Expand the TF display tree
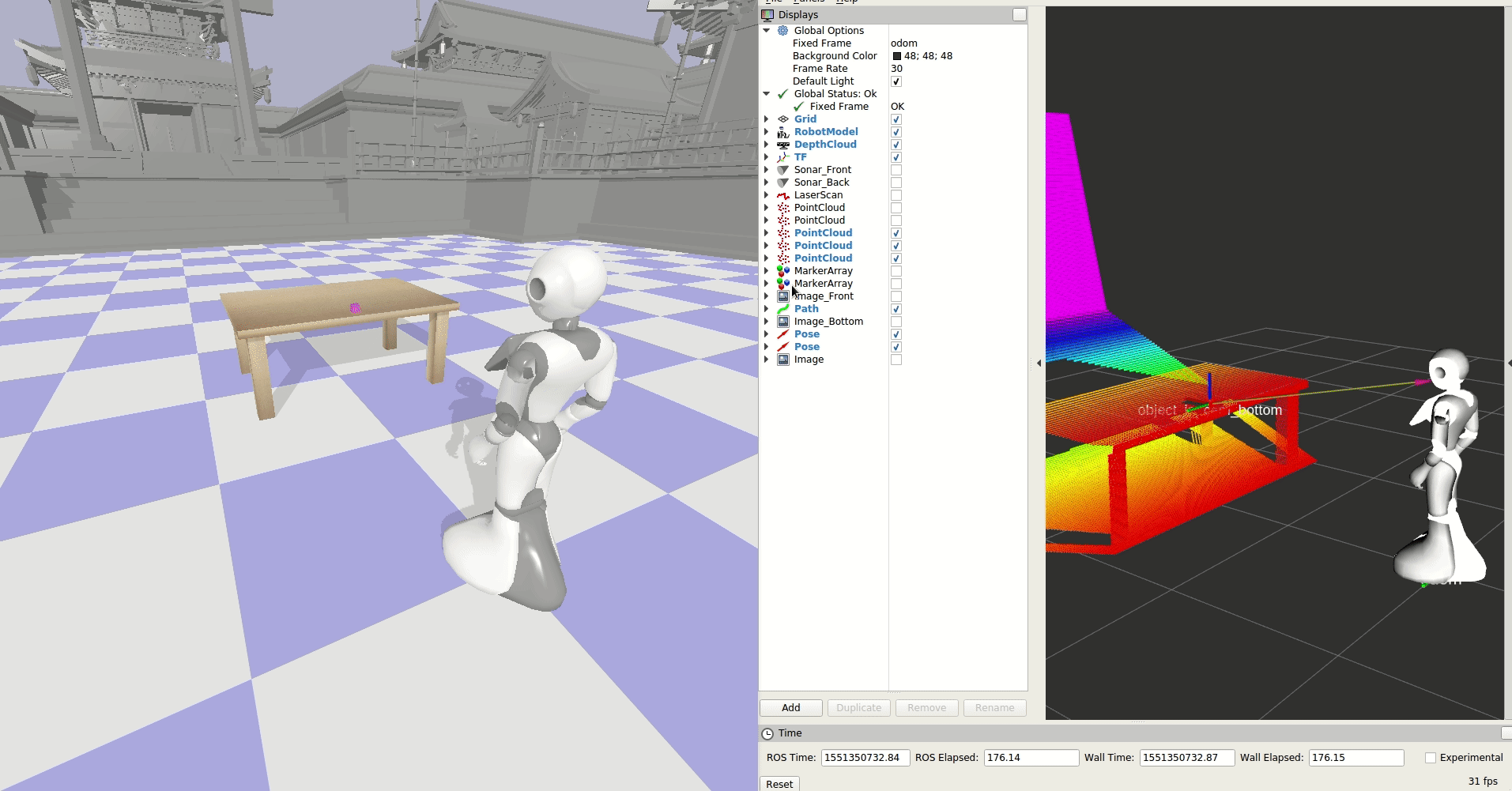This screenshot has height=791, width=1512. click(766, 156)
